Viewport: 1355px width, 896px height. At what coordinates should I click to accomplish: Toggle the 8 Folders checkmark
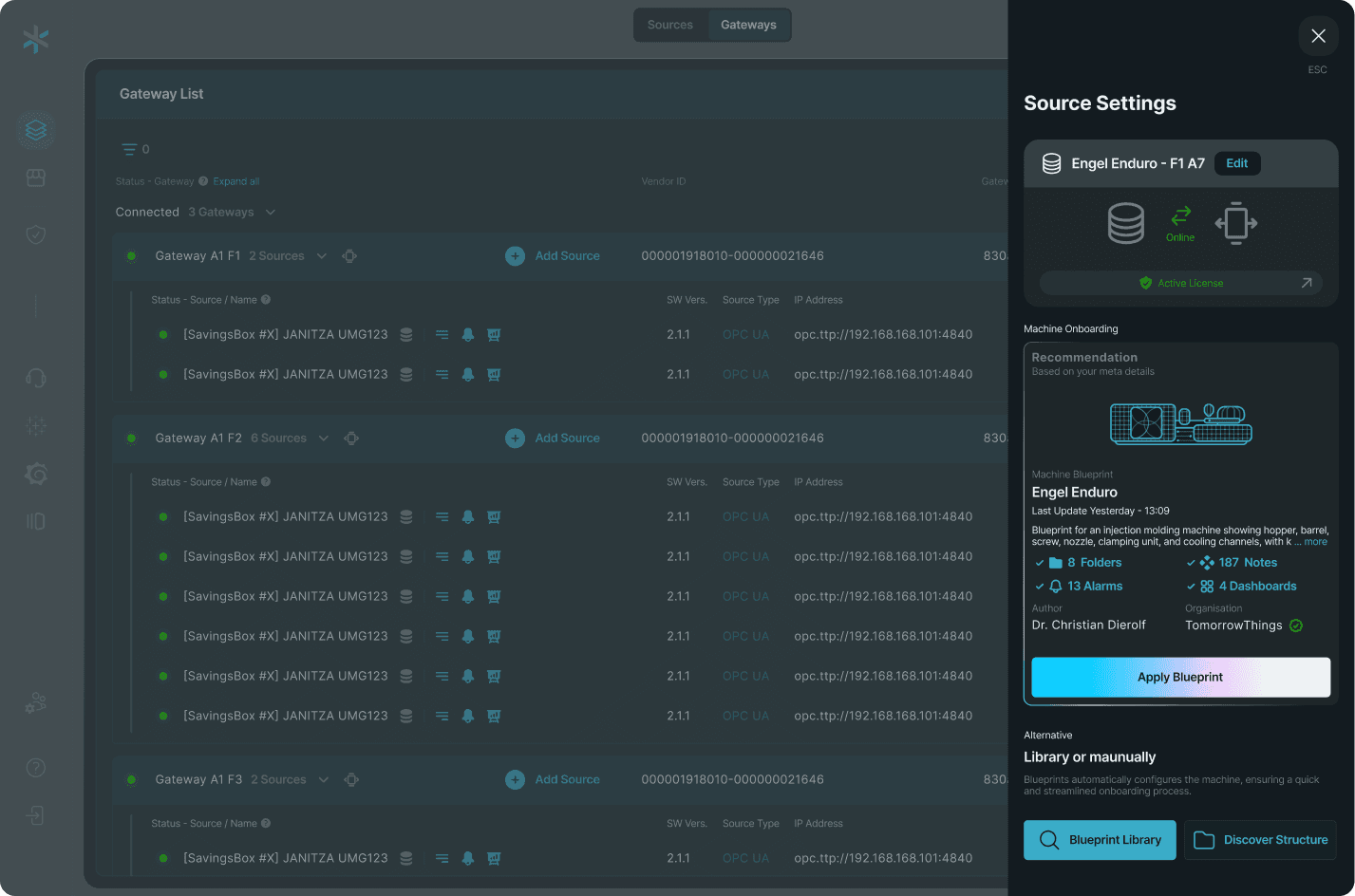click(1040, 563)
